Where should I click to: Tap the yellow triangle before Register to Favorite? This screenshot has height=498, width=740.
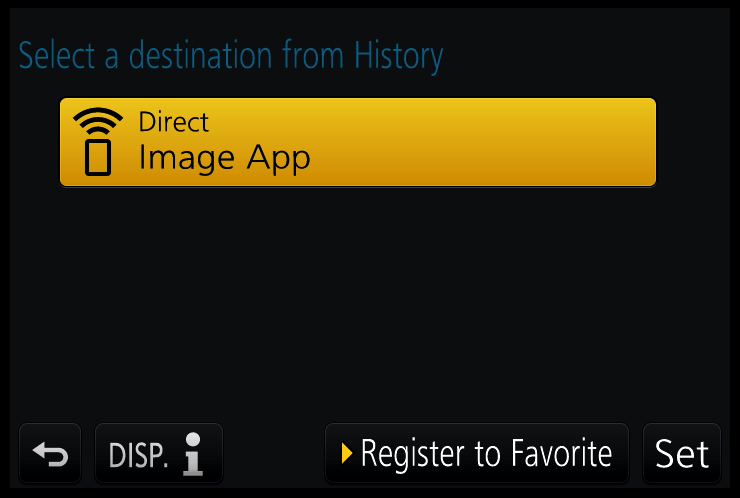[347, 453]
